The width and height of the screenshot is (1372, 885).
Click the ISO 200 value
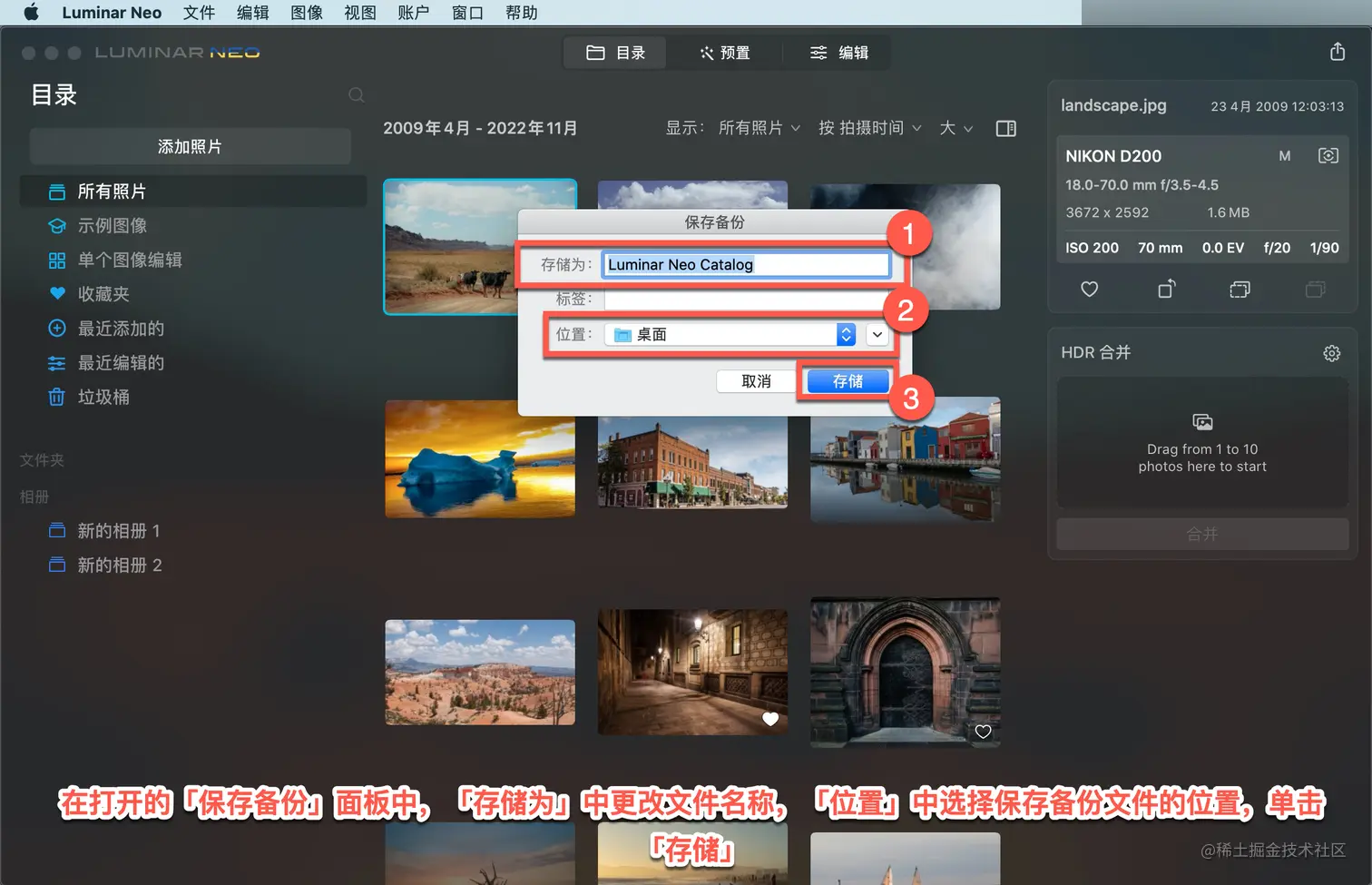click(1092, 248)
